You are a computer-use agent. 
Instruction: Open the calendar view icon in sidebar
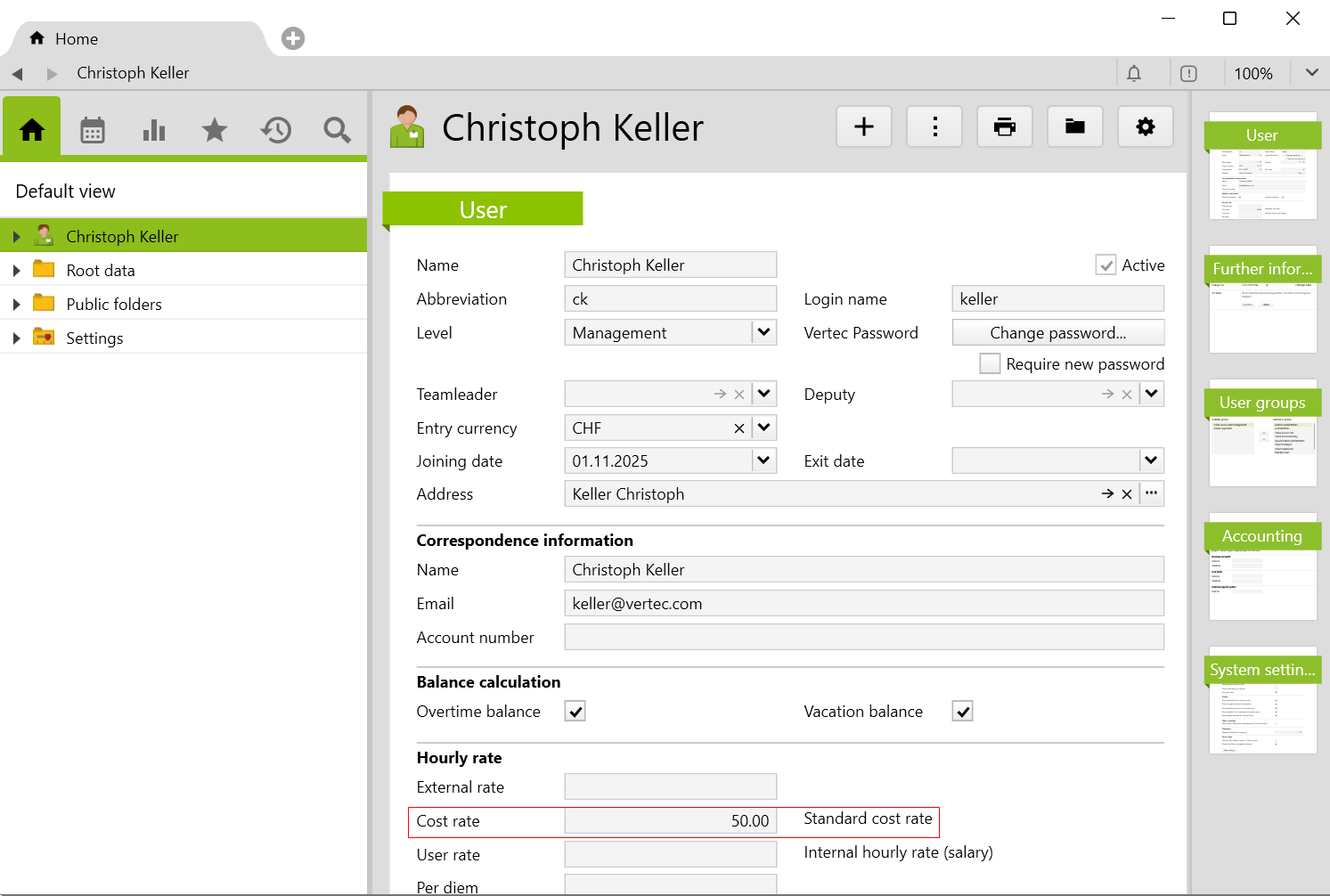(x=93, y=130)
